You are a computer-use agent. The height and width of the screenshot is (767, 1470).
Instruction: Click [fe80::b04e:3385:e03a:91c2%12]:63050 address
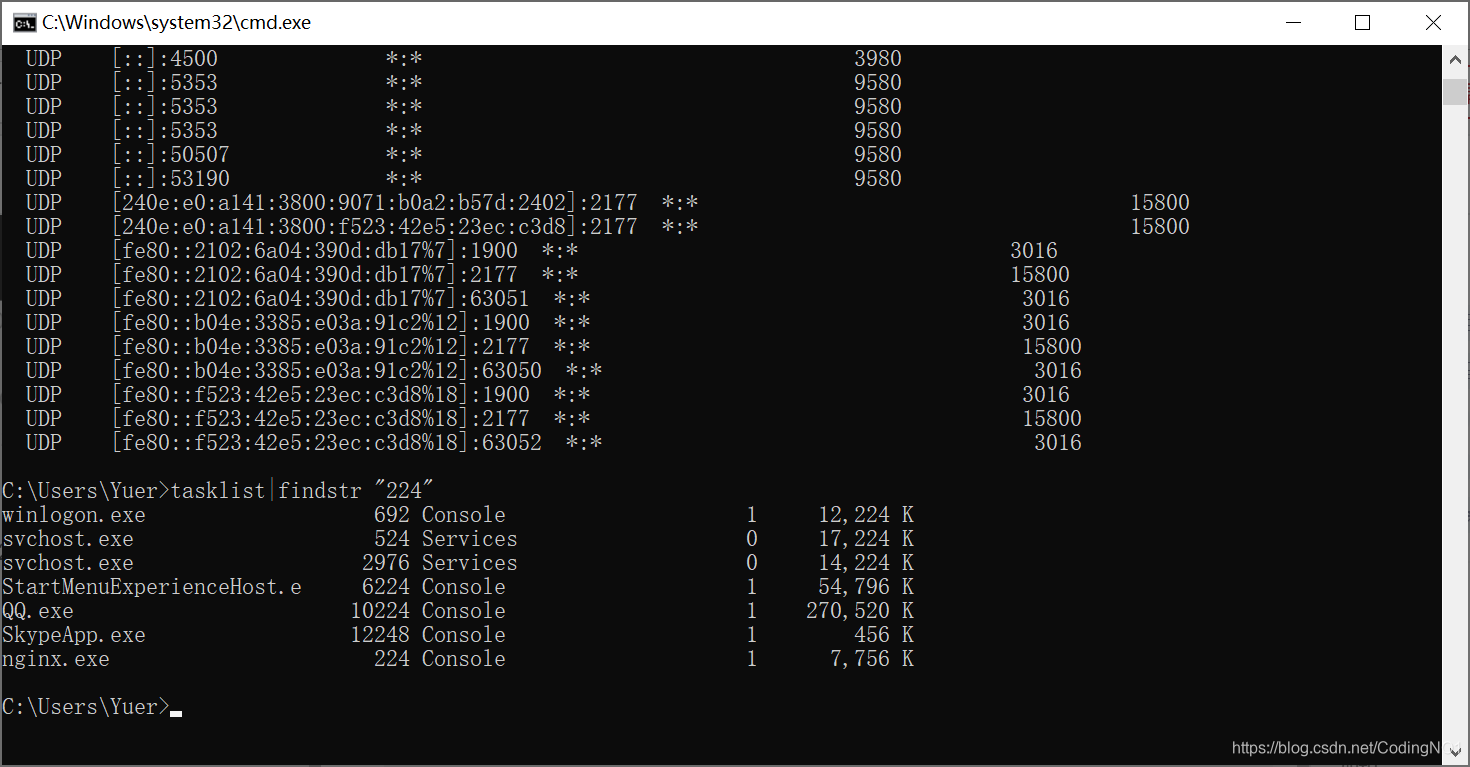coord(327,371)
